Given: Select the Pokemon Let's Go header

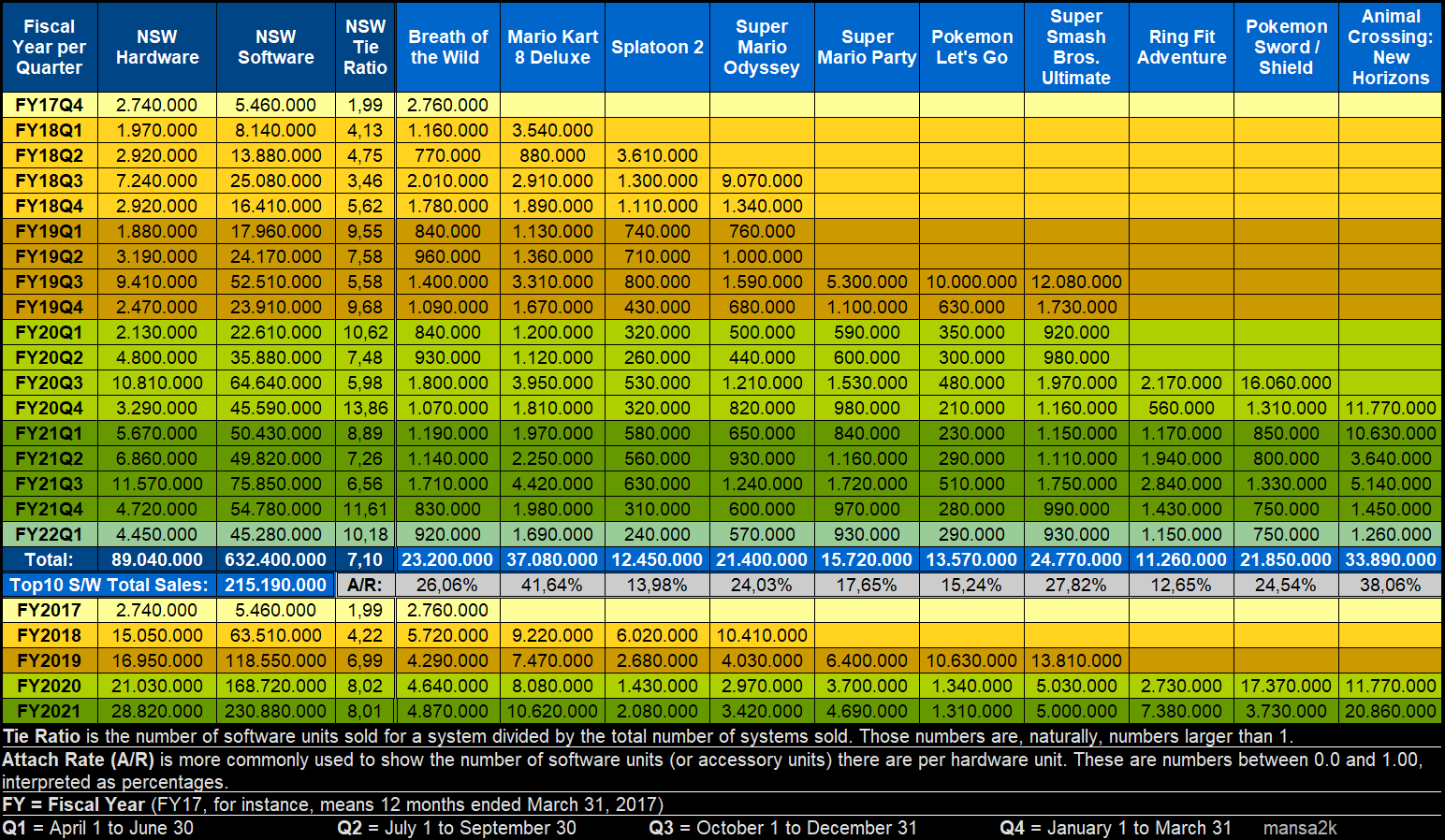Looking at the screenshot, I should pyautogui.click(x=972, y=47).
